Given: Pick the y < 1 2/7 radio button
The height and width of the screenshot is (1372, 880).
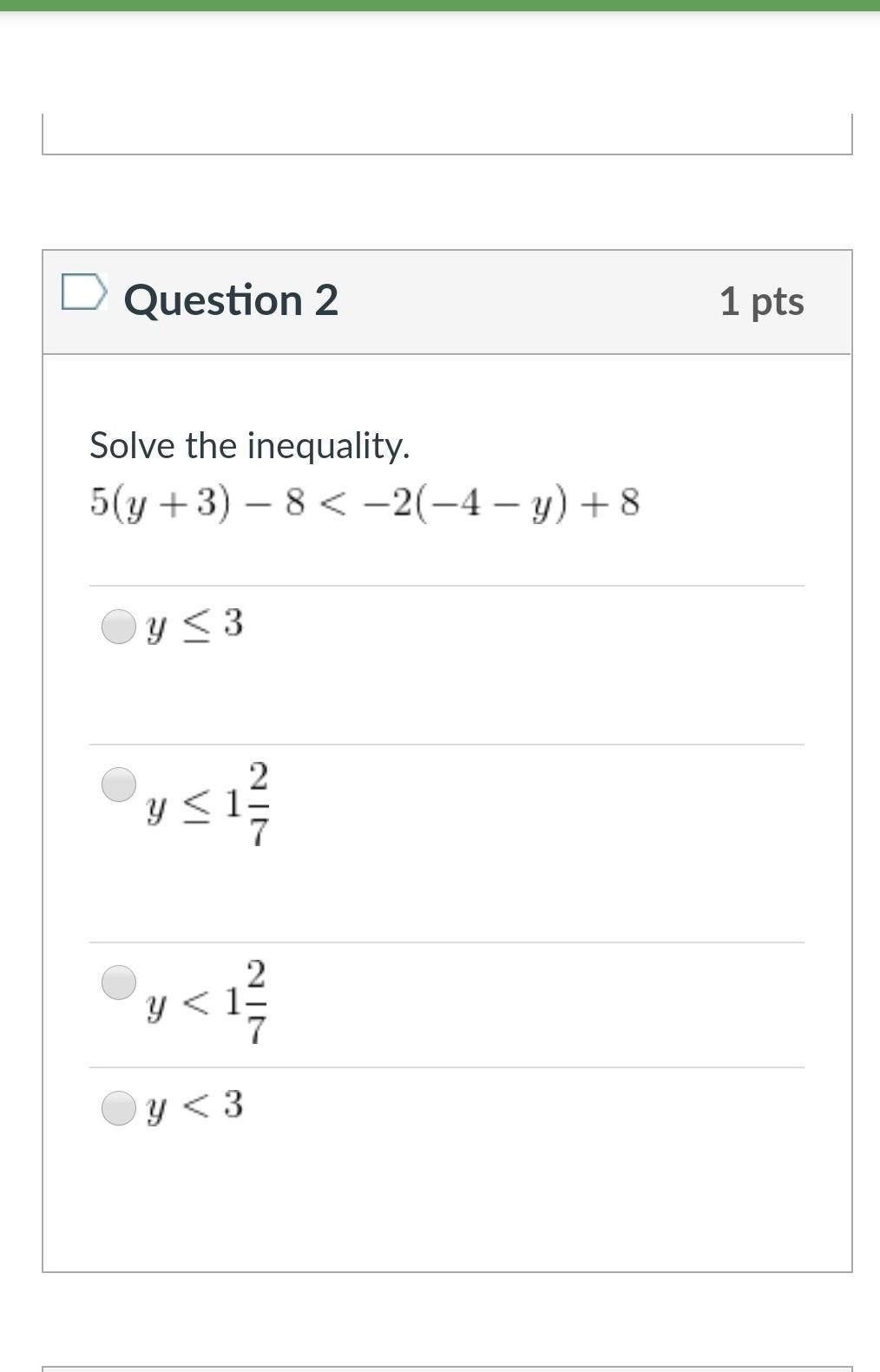Looking at the screenshot, I should point(119,982).
